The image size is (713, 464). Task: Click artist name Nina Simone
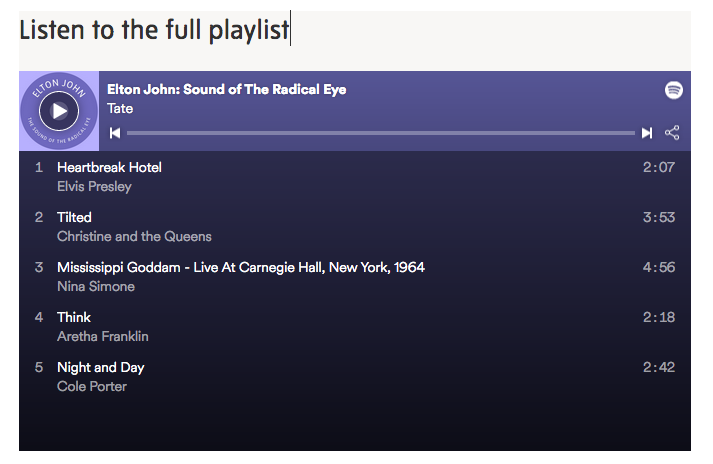coord(95,286)
